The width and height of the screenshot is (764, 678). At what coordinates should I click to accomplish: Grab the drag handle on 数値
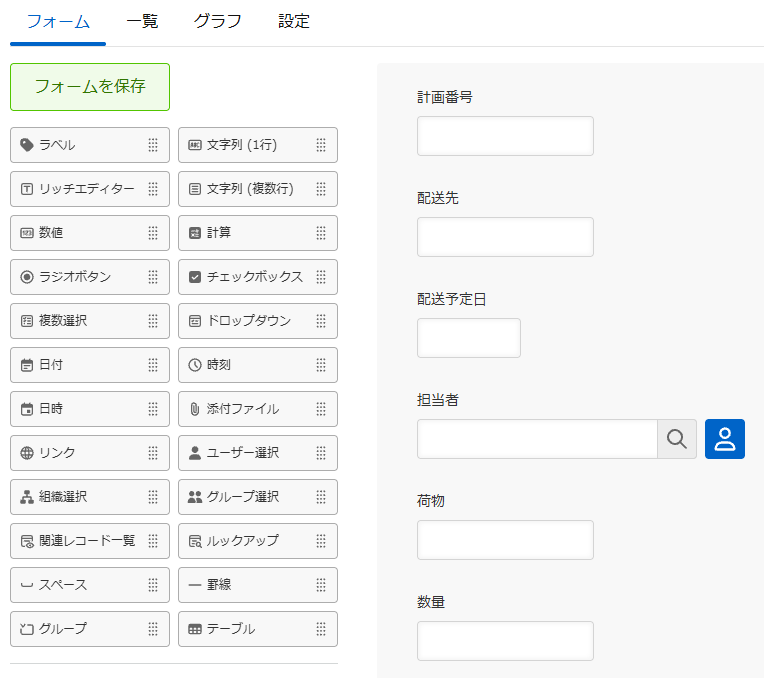[x=153, y=233]
